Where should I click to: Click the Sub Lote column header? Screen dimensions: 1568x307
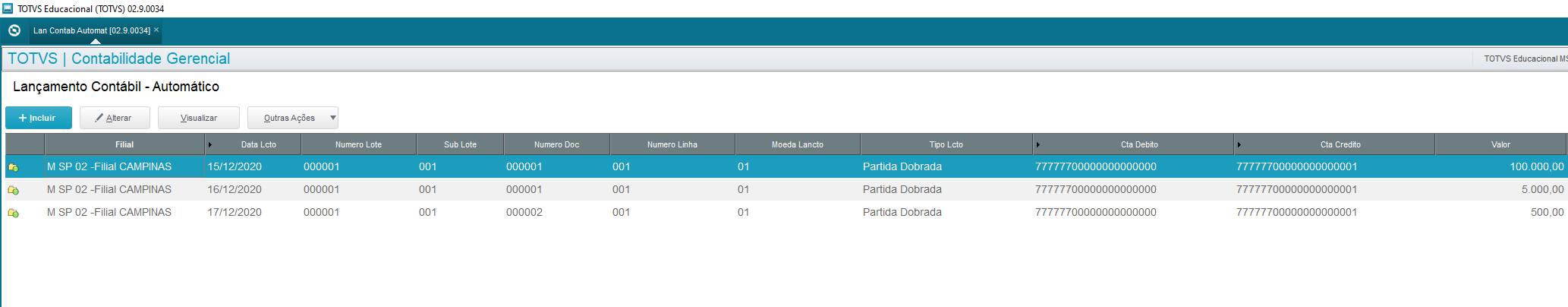click(x=460, y=144)
